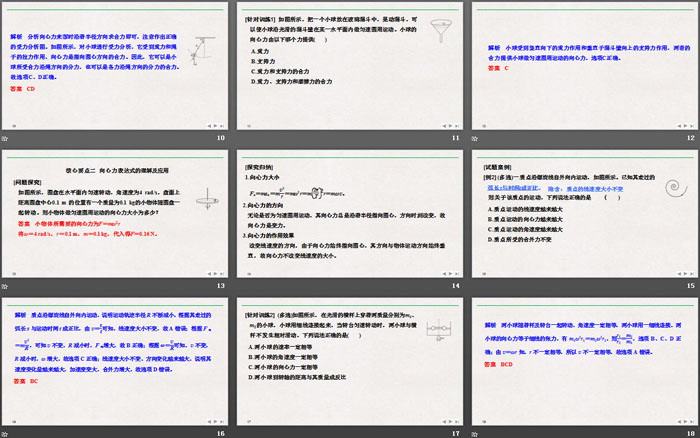
Task: Click slide number label 11
Action: pyautogui.click(x=456, y=138)
